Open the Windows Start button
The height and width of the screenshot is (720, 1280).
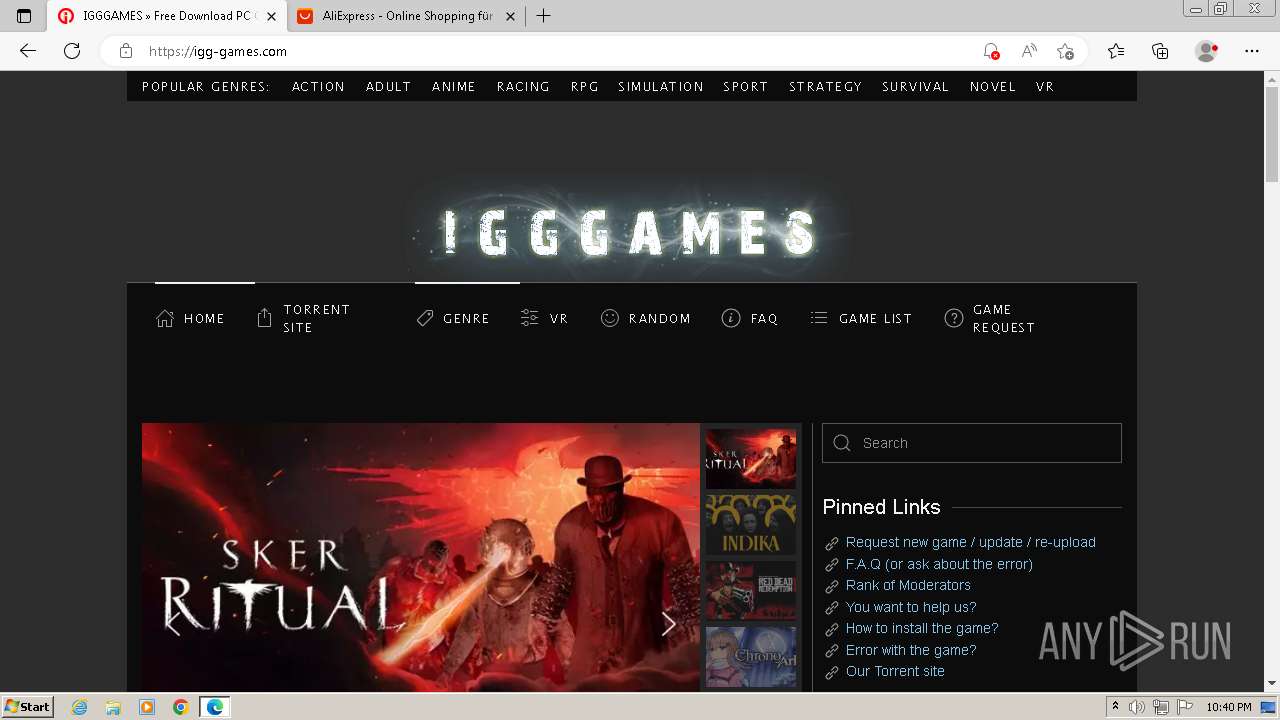coord(27,706)
